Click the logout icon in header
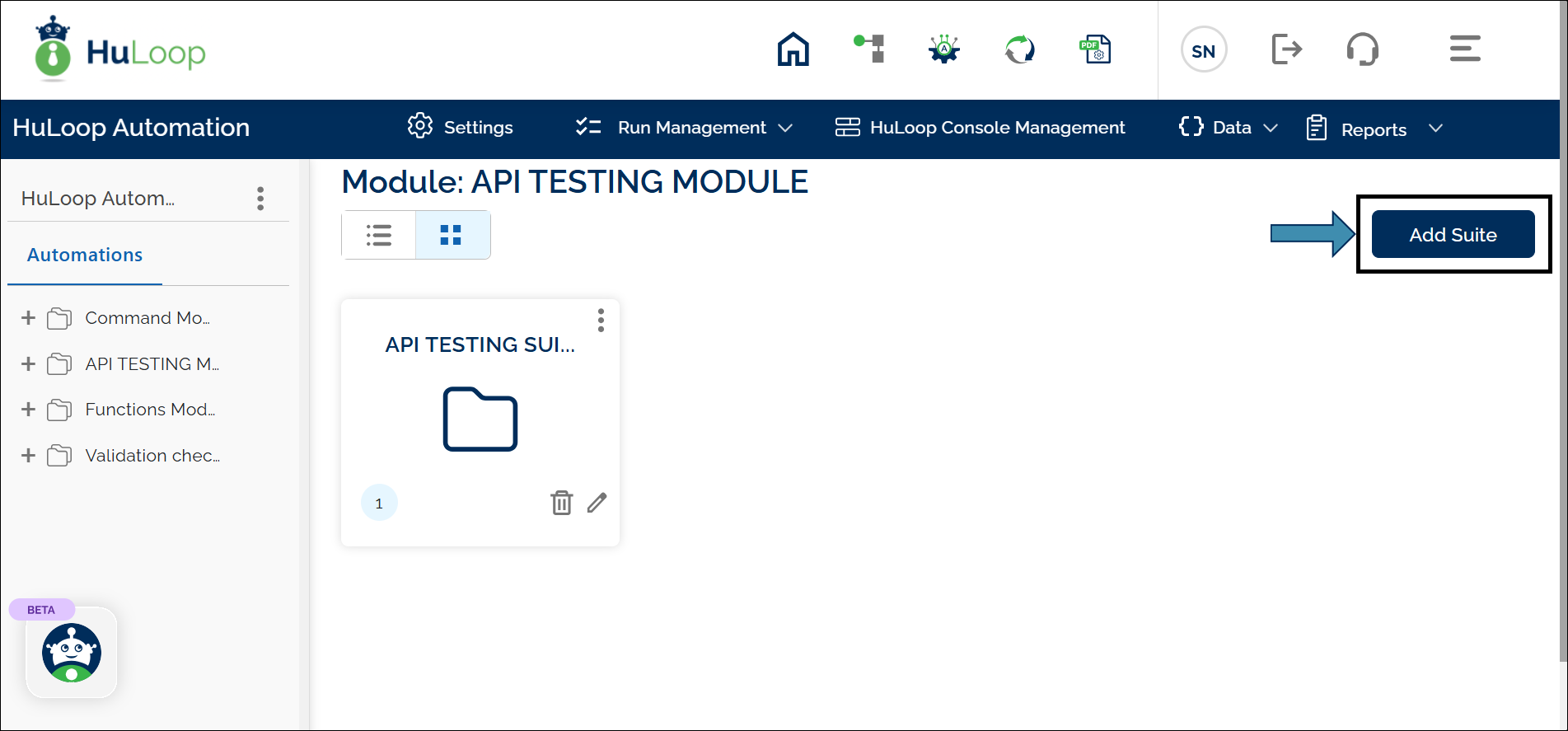The width and height of the screenshot is (1568, 731). coord(1286,49)
